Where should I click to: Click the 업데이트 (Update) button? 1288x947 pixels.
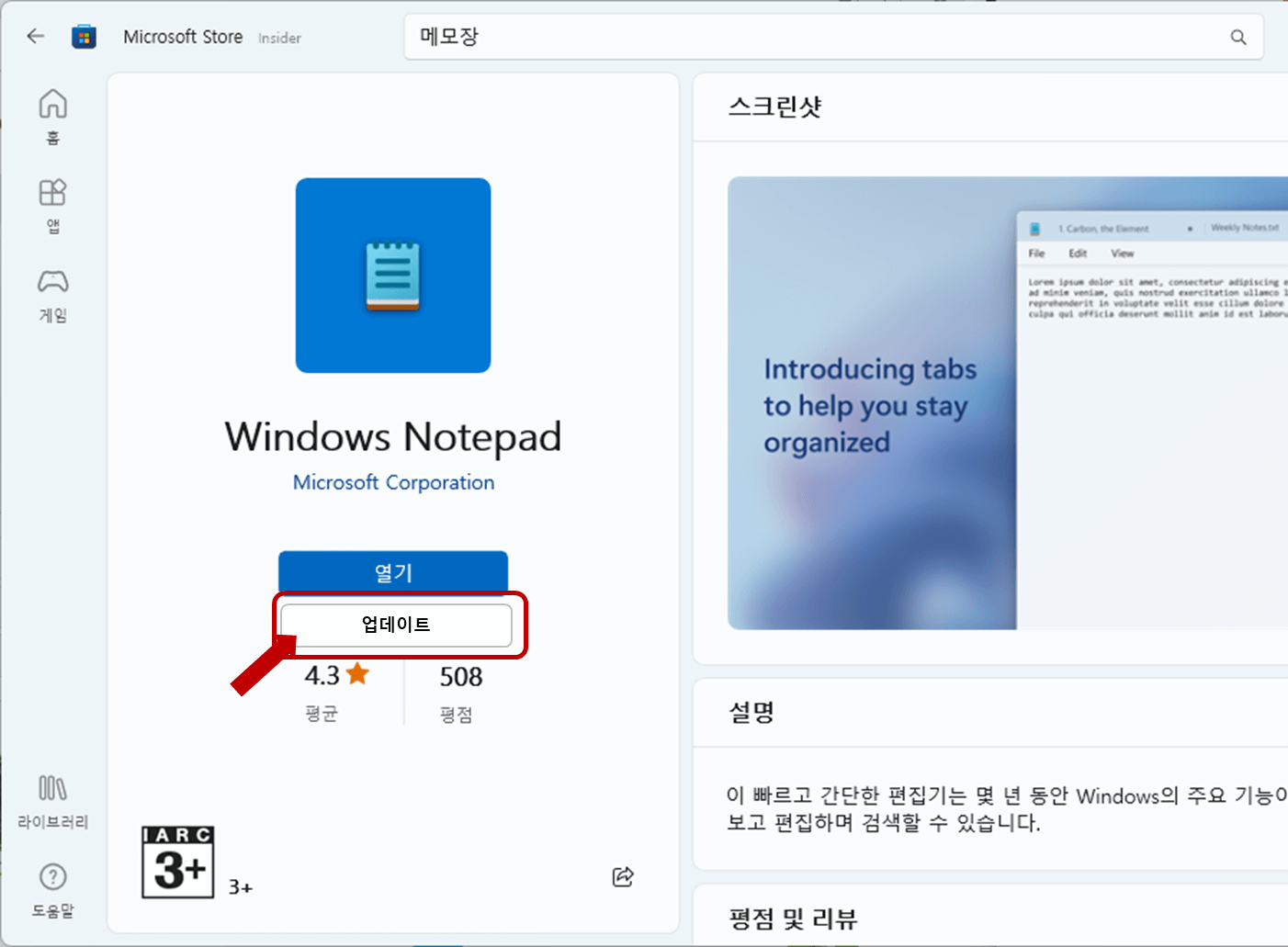click(x=396, y=625)
